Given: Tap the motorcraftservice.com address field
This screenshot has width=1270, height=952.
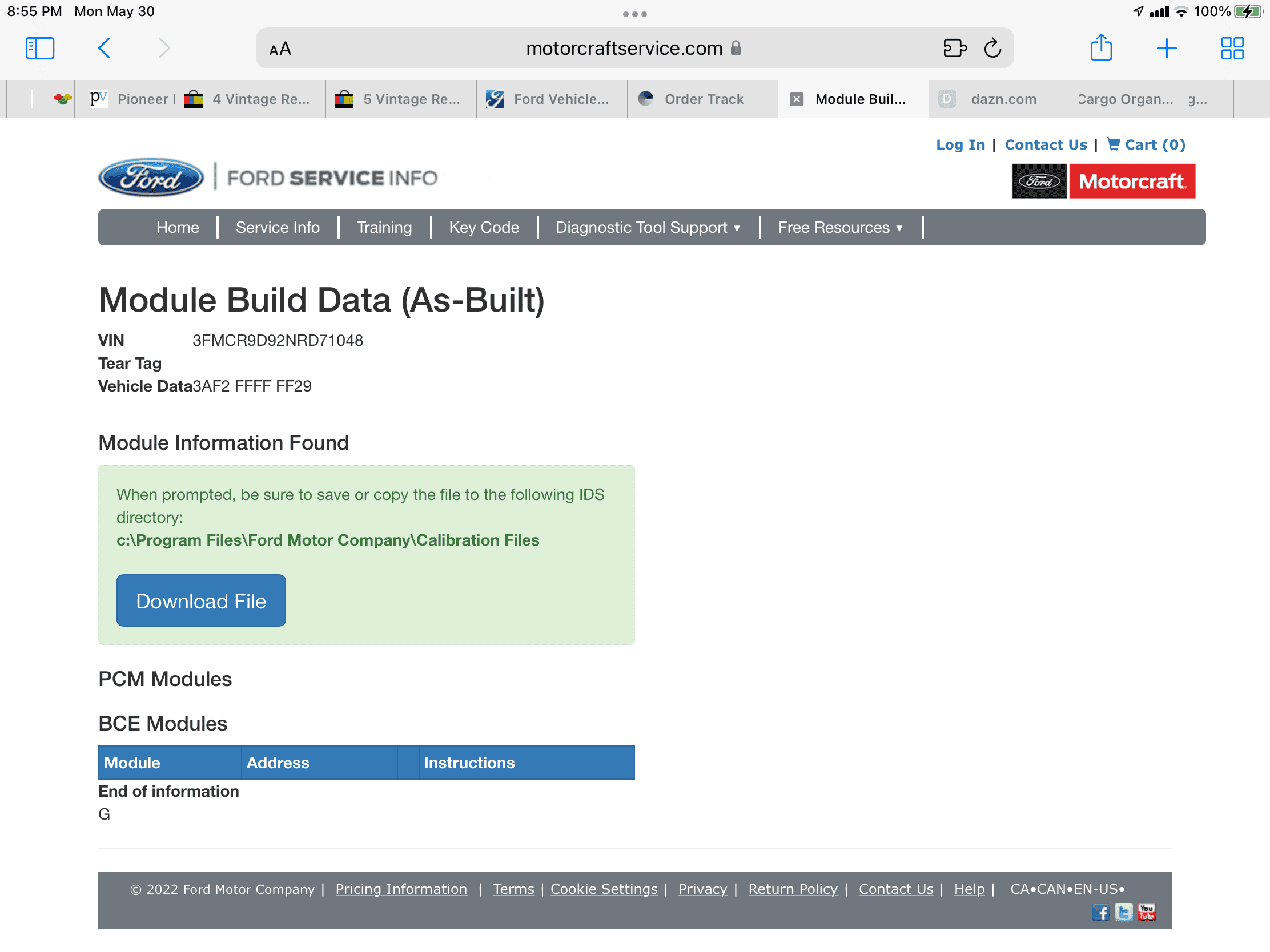Looking at the screenshot, I should 624,48.
